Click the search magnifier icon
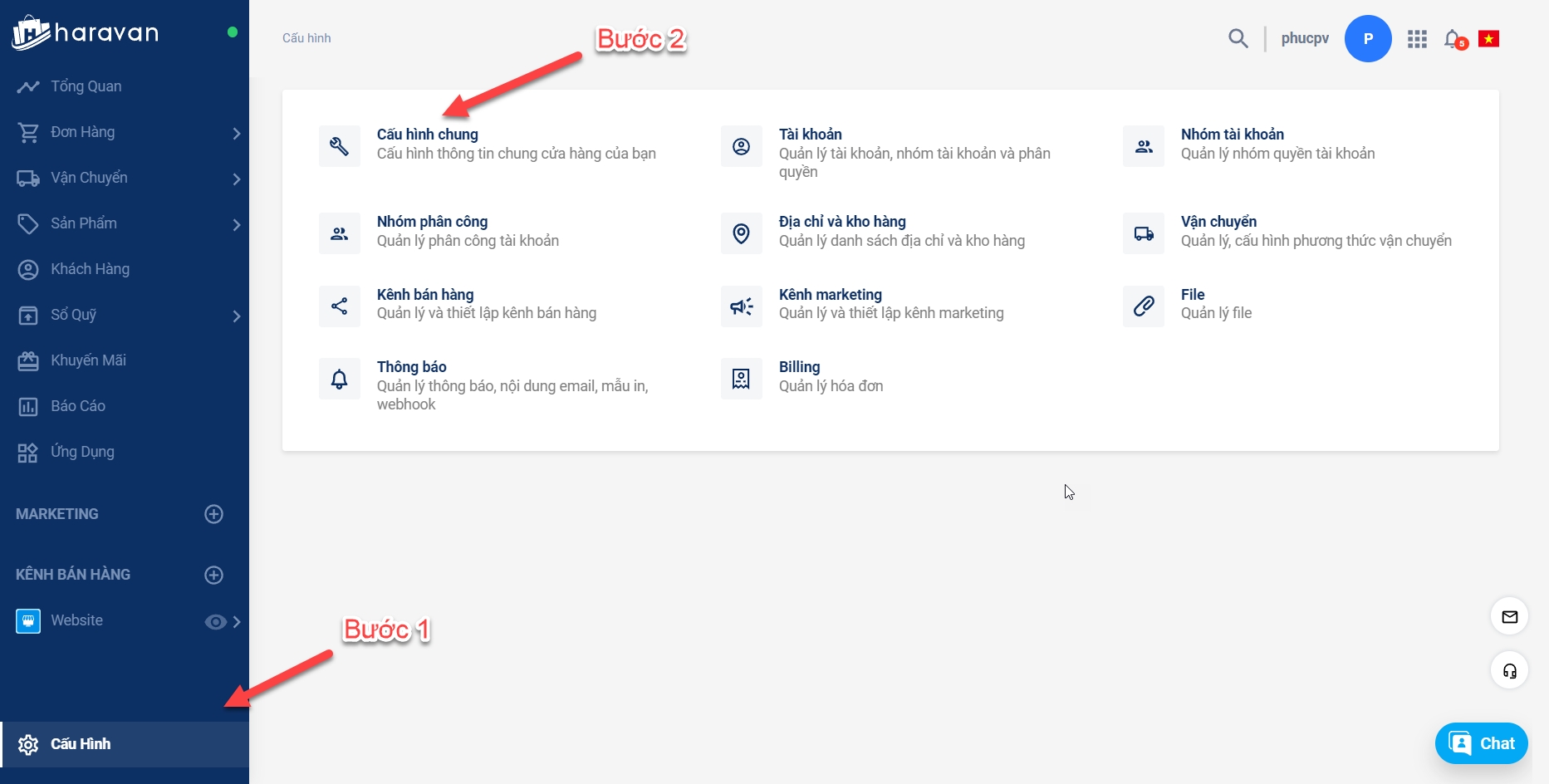The width and height of the screenshot is (1549, 784). [x=1238, y=38]
